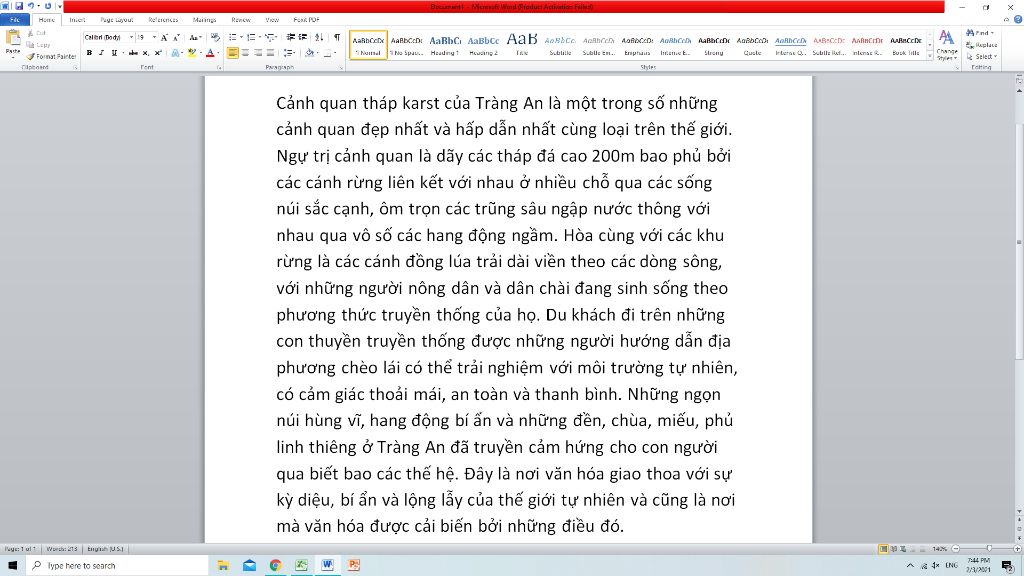The image size is (1024, 576).
Task: Toggle Strikethrough formatting
Action: (x=133, y=53)
